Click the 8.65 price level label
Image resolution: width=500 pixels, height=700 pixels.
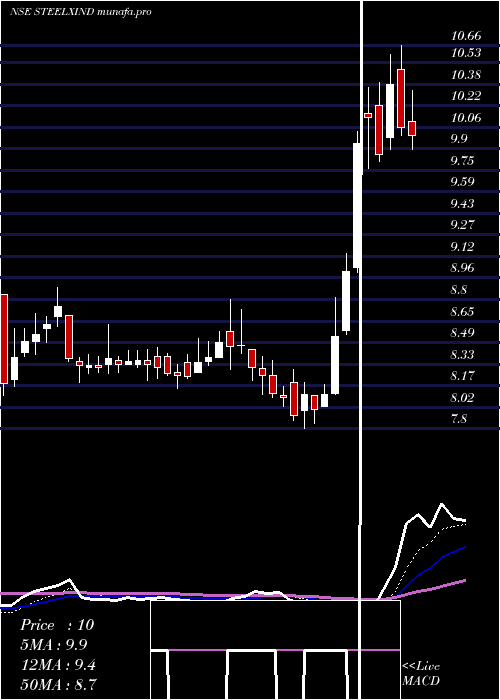point(462,311)
